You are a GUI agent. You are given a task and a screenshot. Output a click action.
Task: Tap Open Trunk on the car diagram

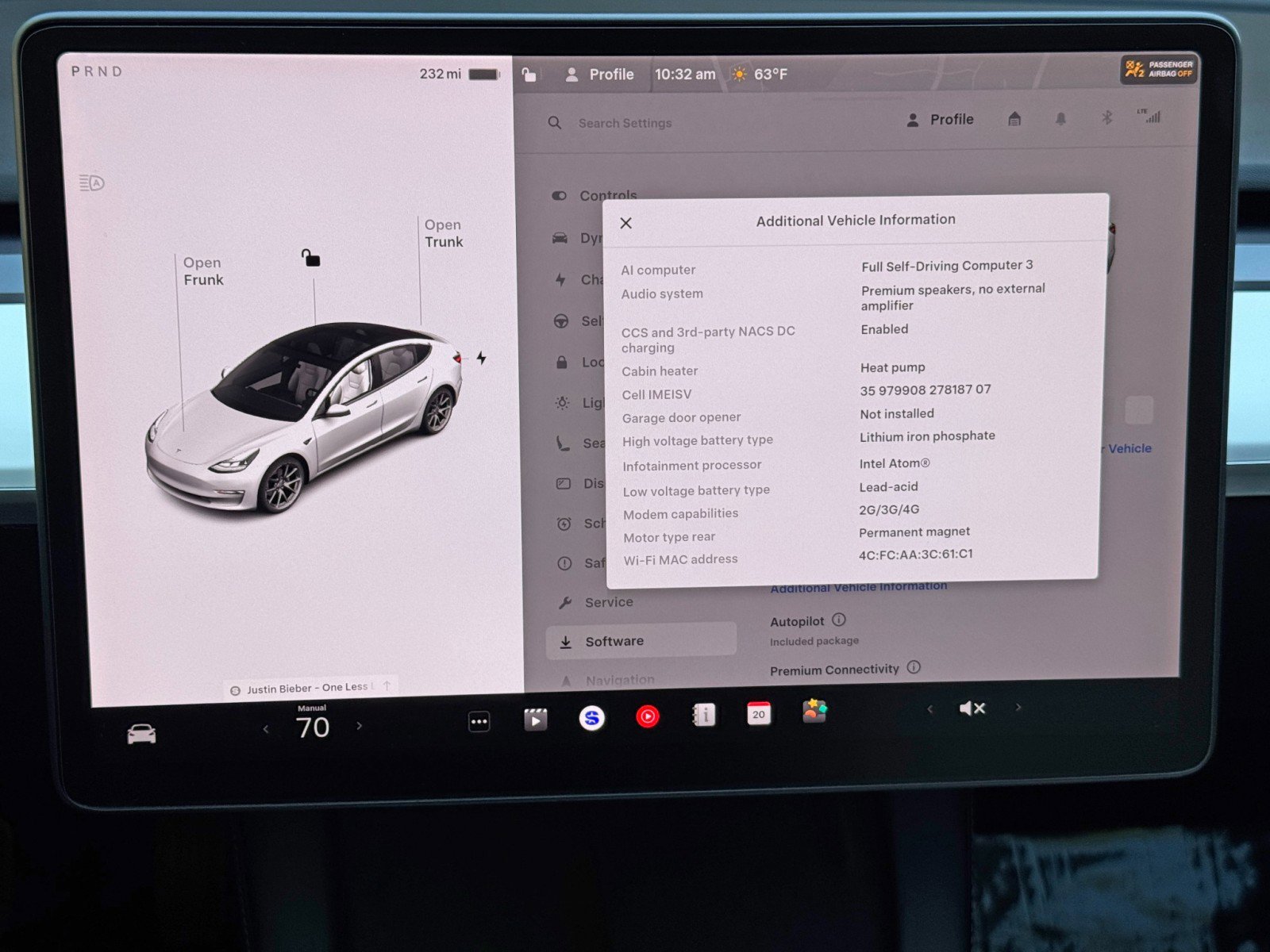point(442,232)
